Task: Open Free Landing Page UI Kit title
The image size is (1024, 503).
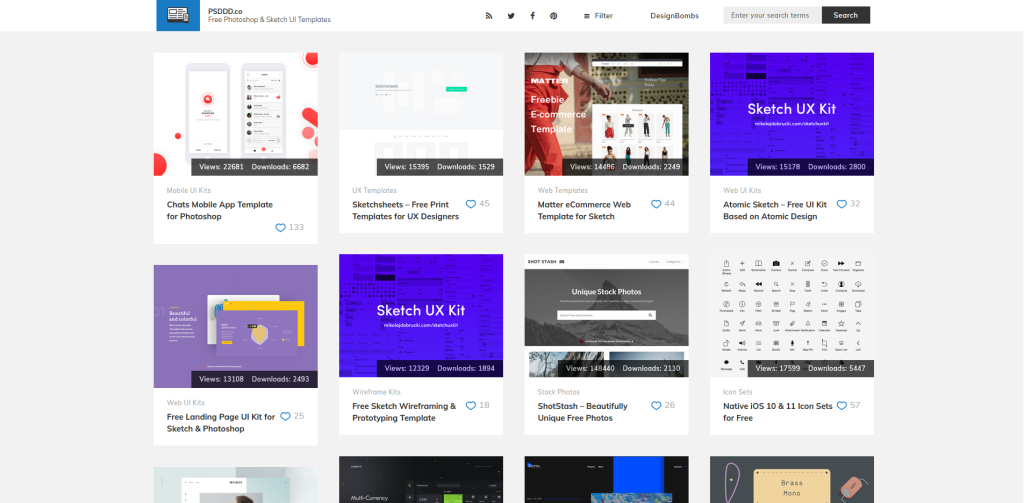Action: click(x=221, y=423)
